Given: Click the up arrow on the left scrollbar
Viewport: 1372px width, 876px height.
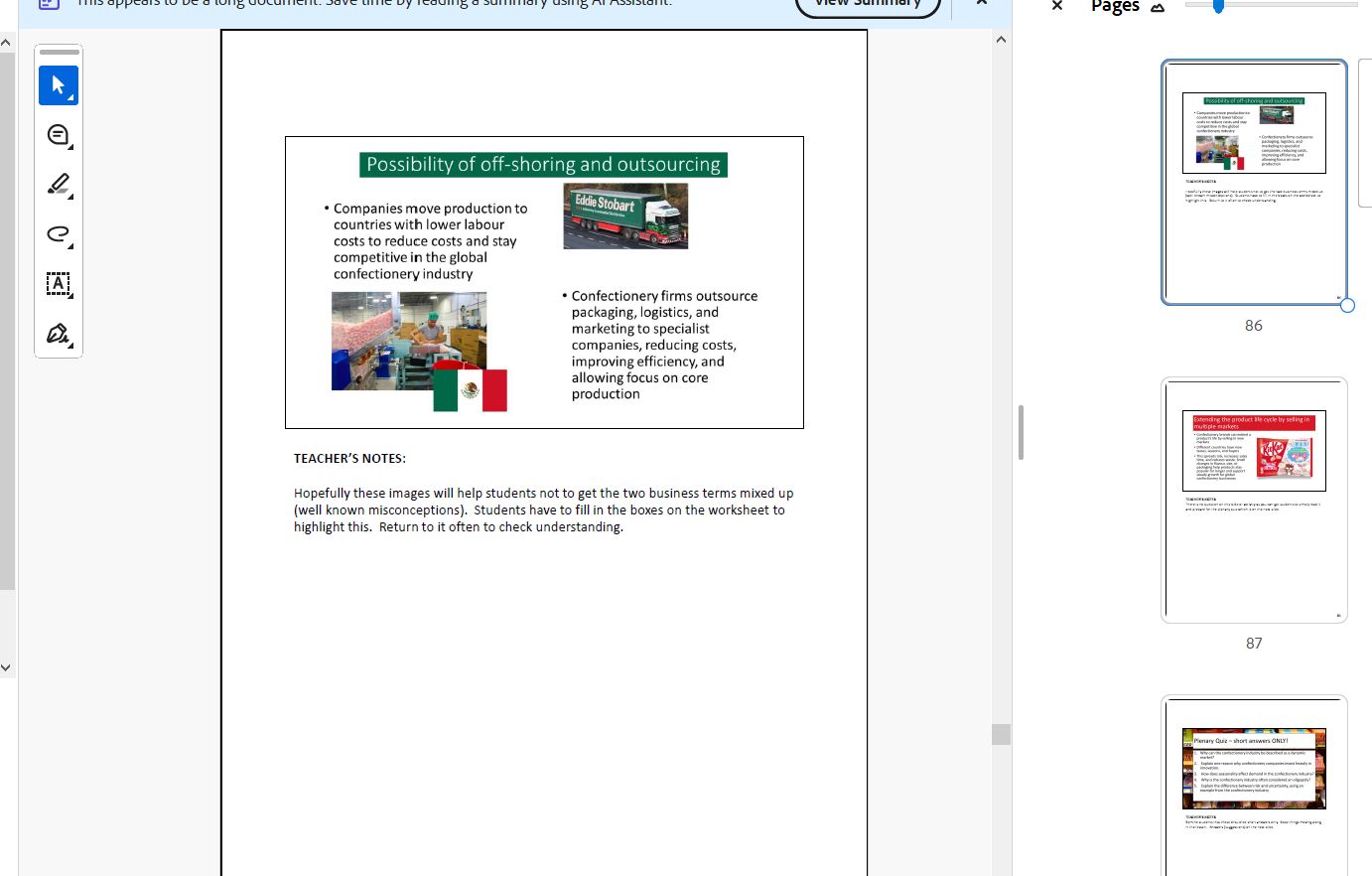Looking at the screenshot, I should click(7, 41).
